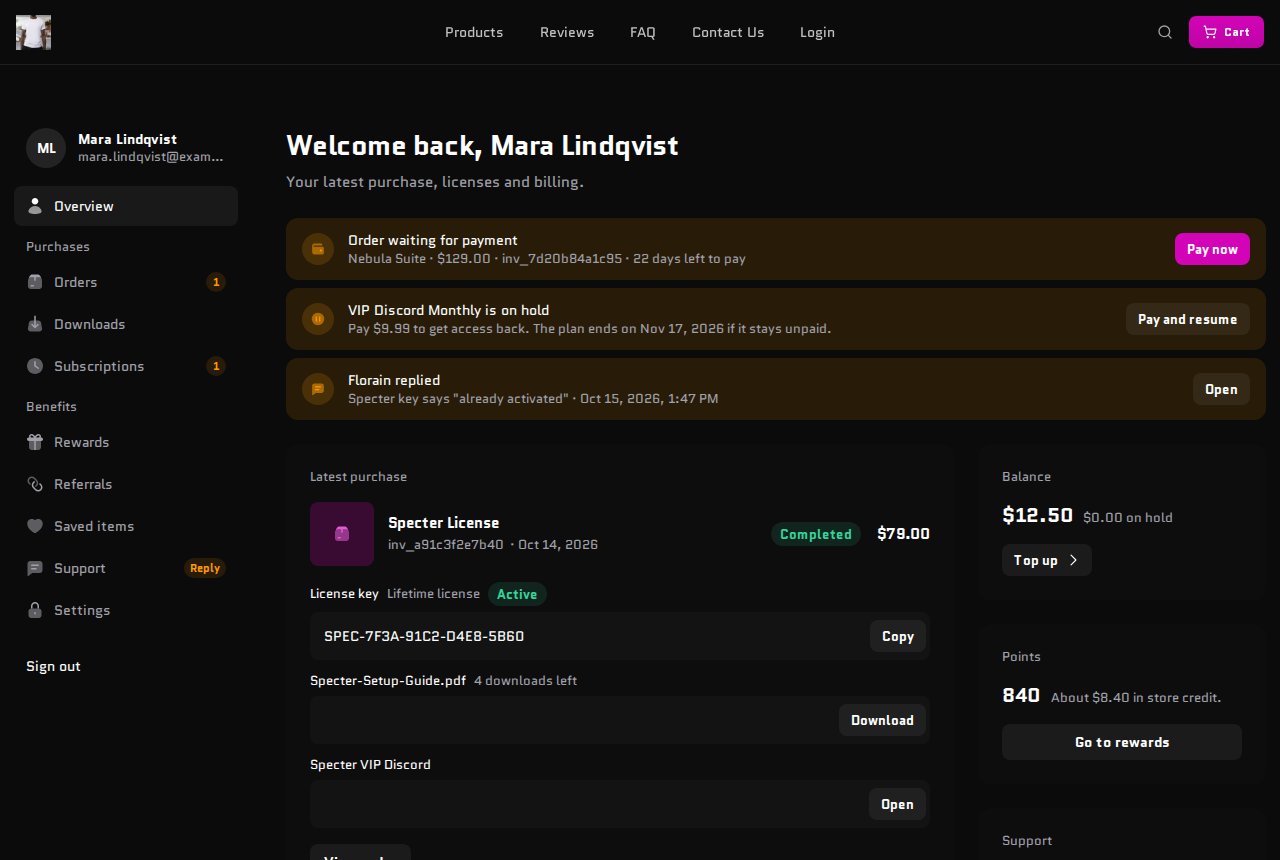Pay now for Nebula Suite order

click(1212, 249)
